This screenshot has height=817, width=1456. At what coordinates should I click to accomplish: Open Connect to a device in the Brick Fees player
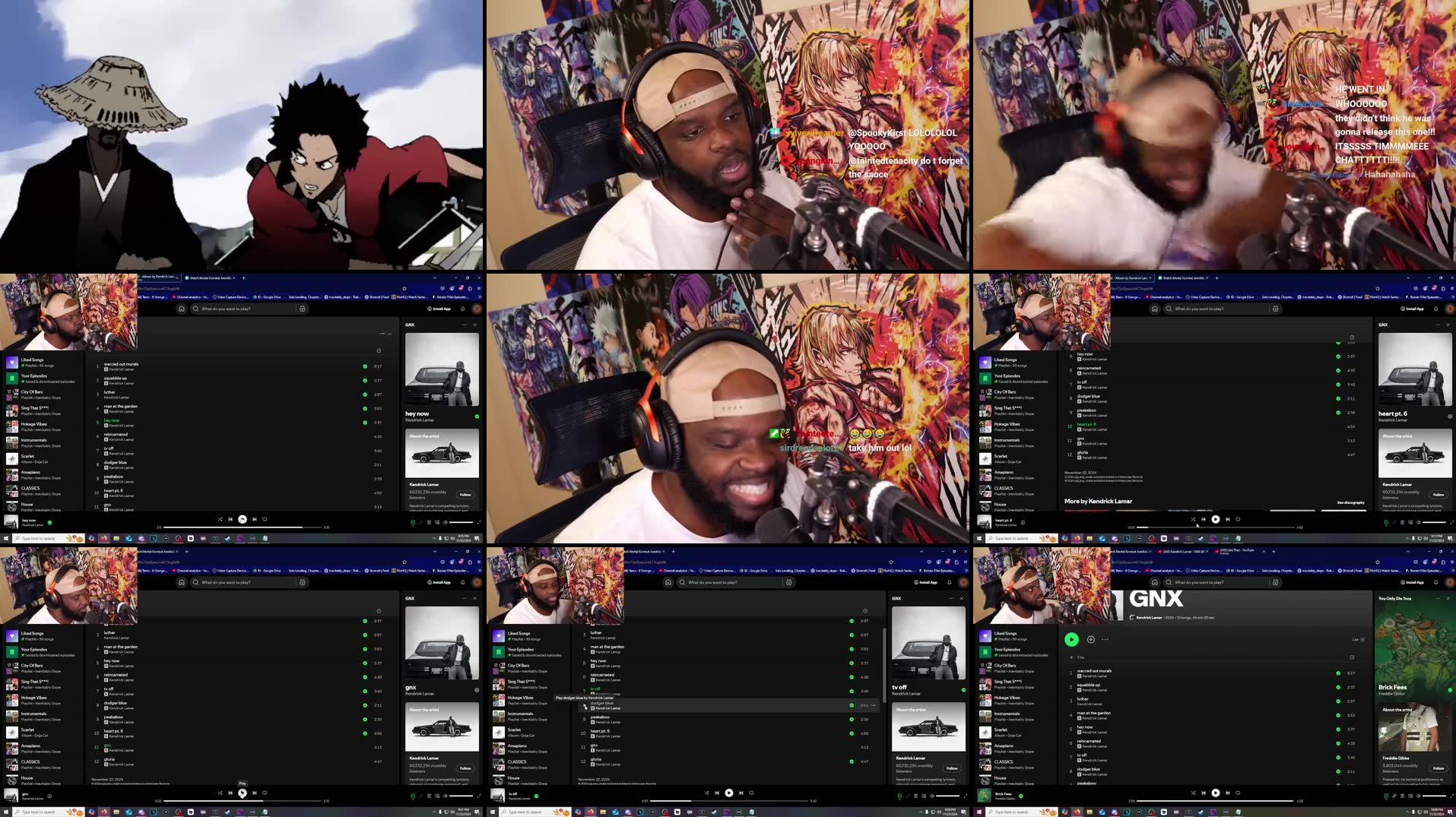pos(1410,796)
